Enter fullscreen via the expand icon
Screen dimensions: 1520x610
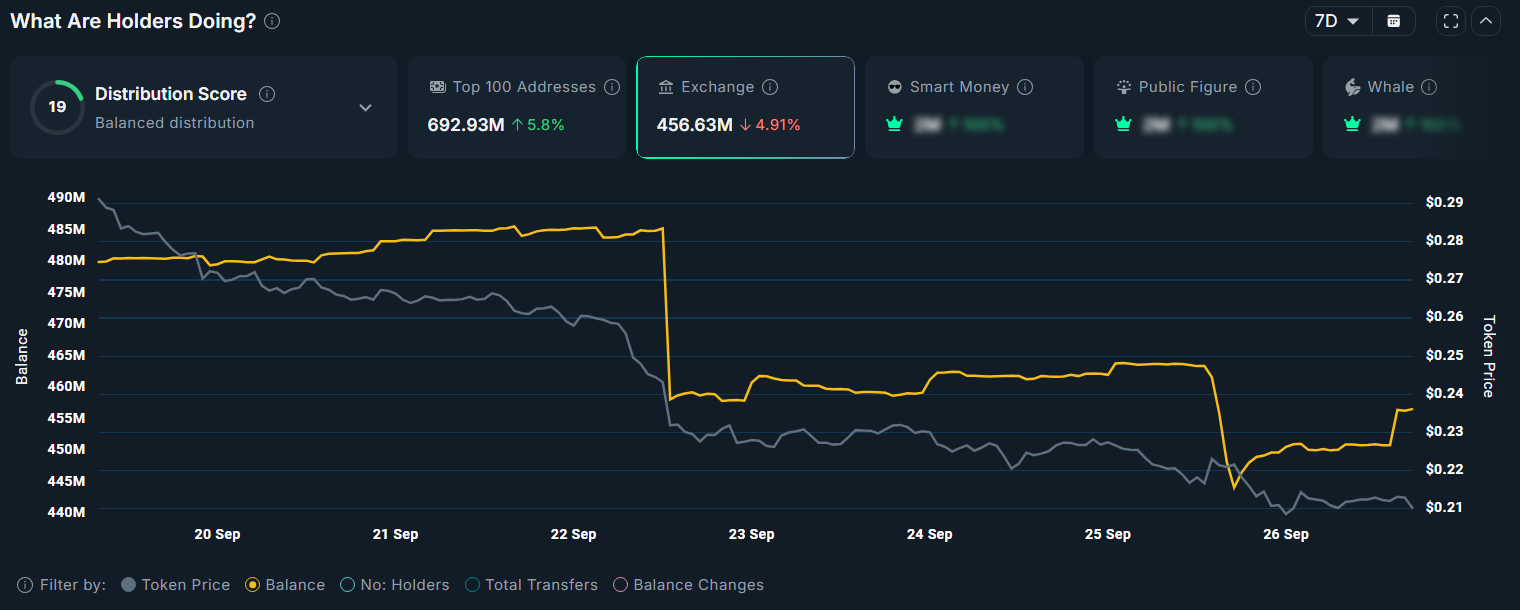pos(1450,20)
